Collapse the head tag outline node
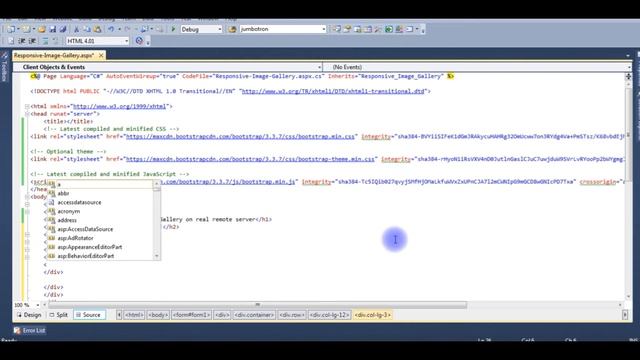 point(27,114)
